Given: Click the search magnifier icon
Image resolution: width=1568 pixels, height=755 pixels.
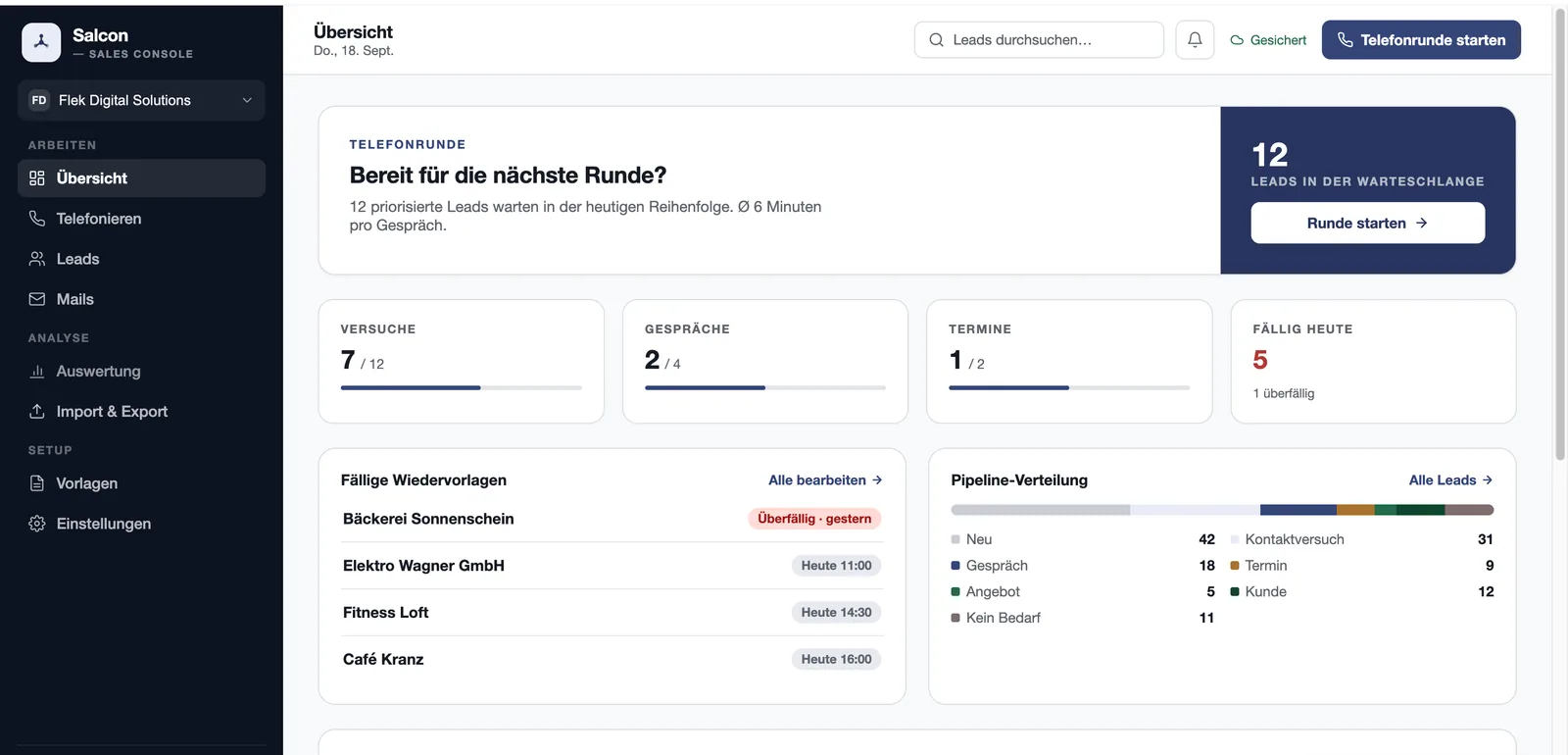Looking at the screenshot, I should pos(936,40).
